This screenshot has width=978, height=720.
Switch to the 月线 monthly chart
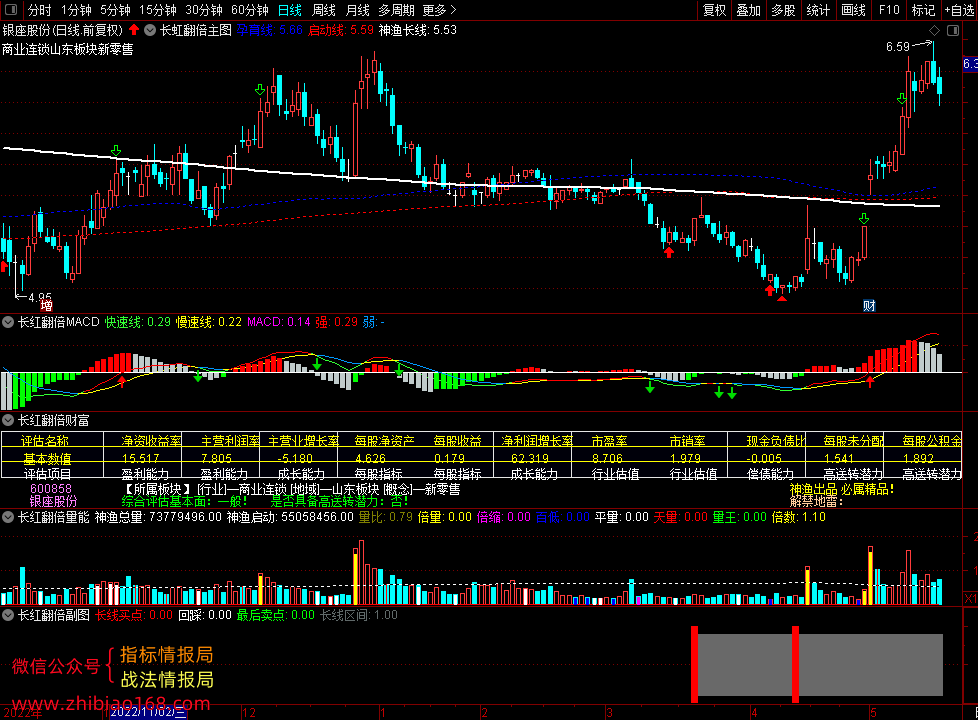point(357,10)
